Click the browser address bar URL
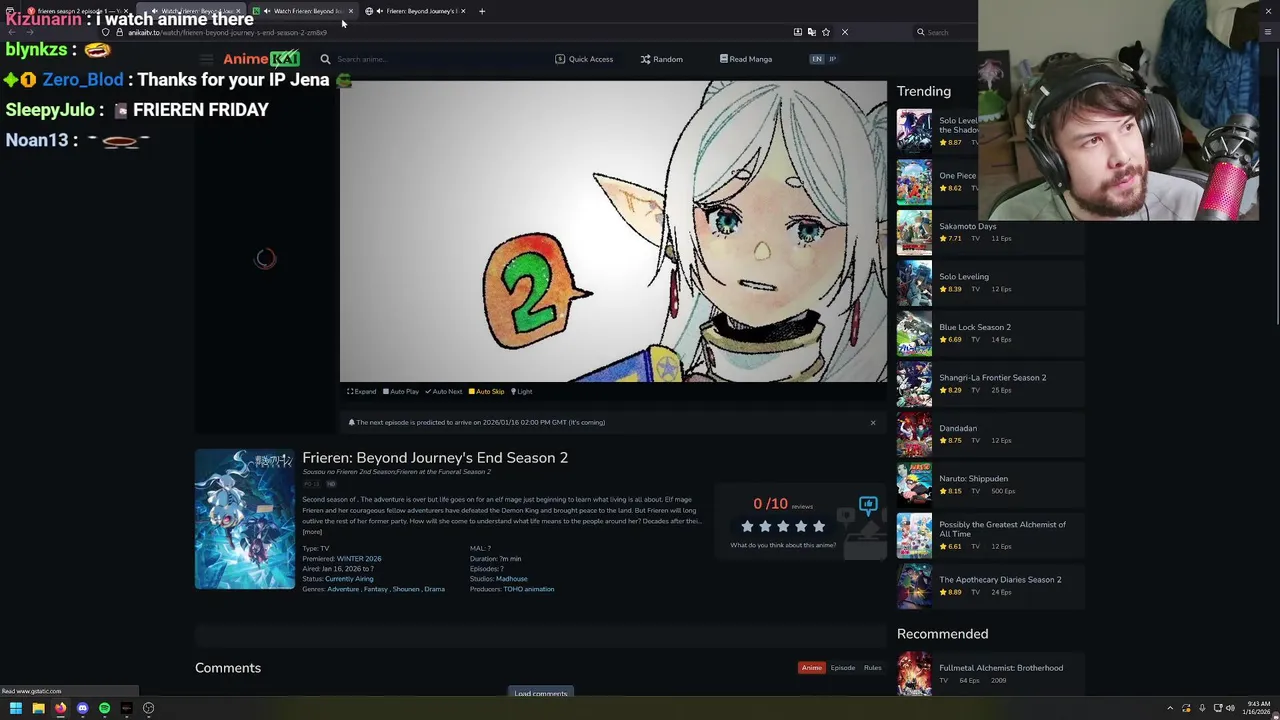 (227, 32)
